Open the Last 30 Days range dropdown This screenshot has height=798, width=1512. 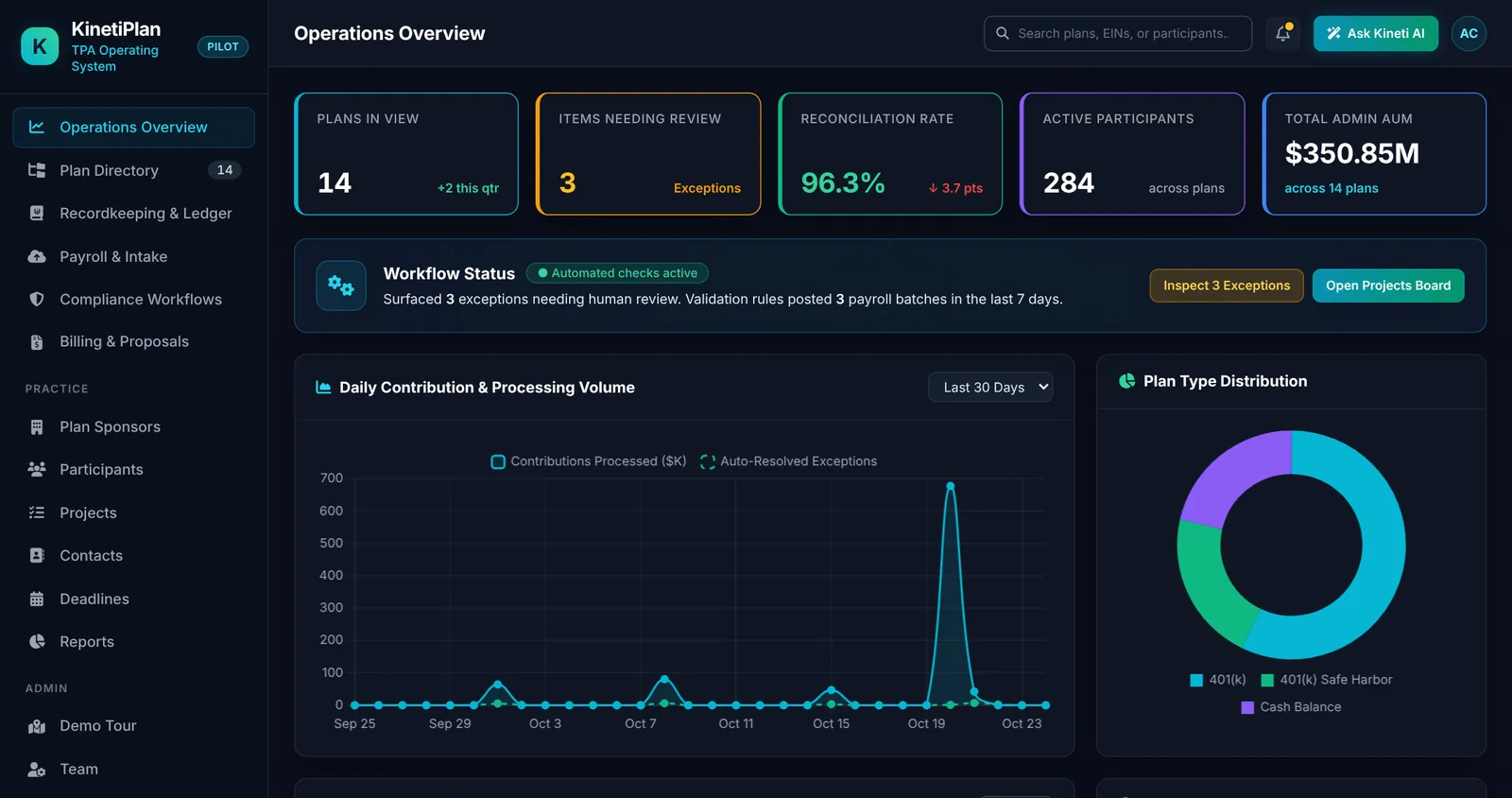point(990,387)
